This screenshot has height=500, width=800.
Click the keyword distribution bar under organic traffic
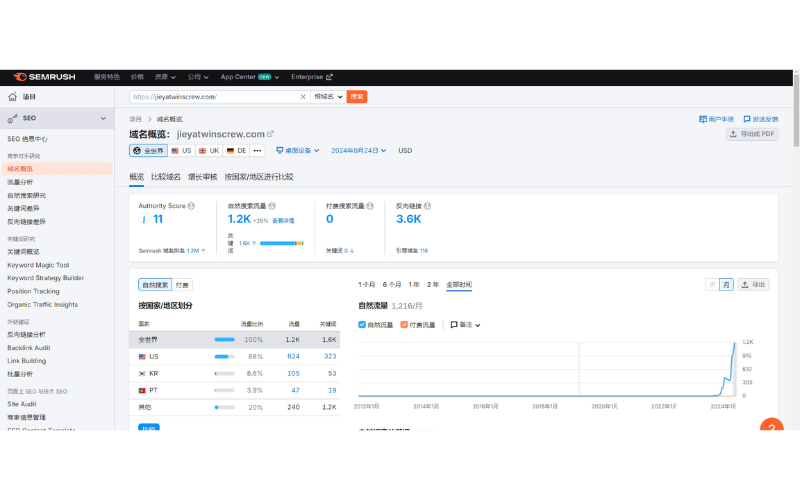coord(282,243)
